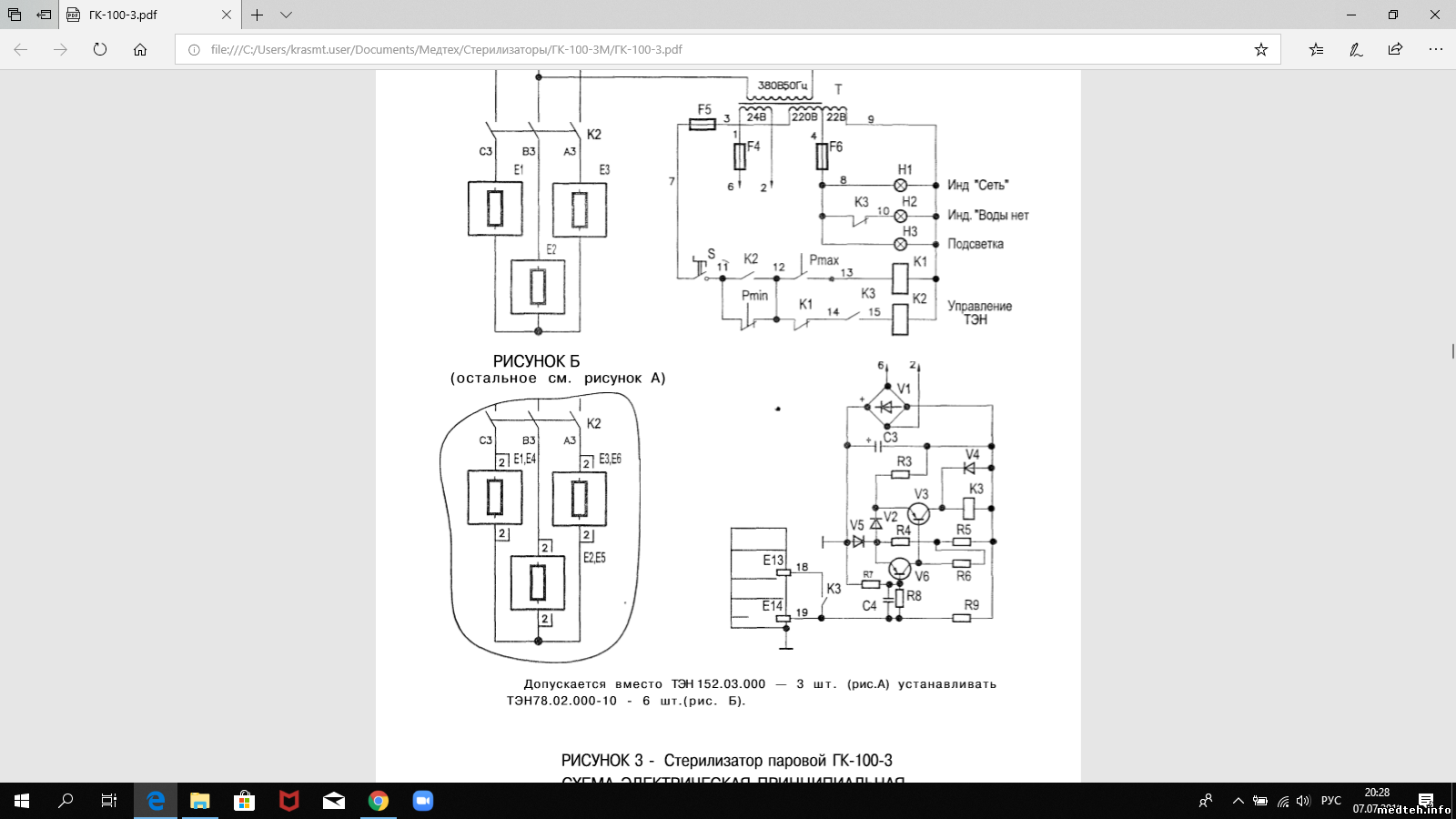The height and width of the screenshot is (819, 1456).
Task: Open a new tab
Action: coord(258,15)
